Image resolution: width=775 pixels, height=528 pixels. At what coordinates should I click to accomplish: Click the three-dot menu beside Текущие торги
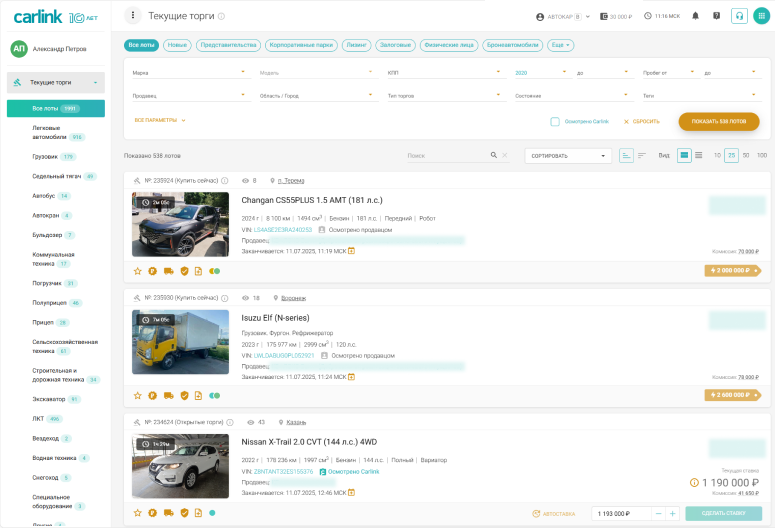coord(134,16)
